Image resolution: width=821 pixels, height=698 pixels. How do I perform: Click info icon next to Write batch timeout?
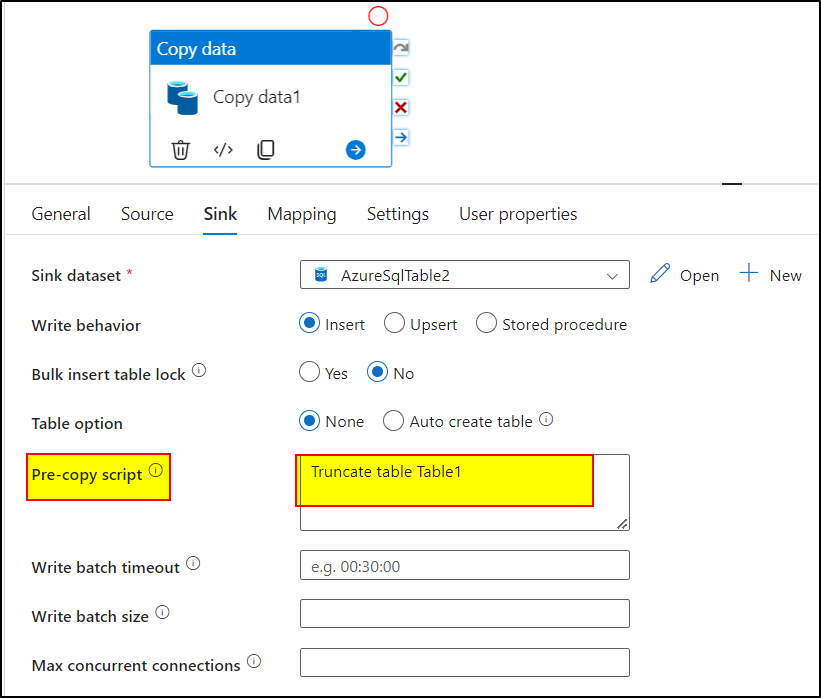[x=193, y=563]
